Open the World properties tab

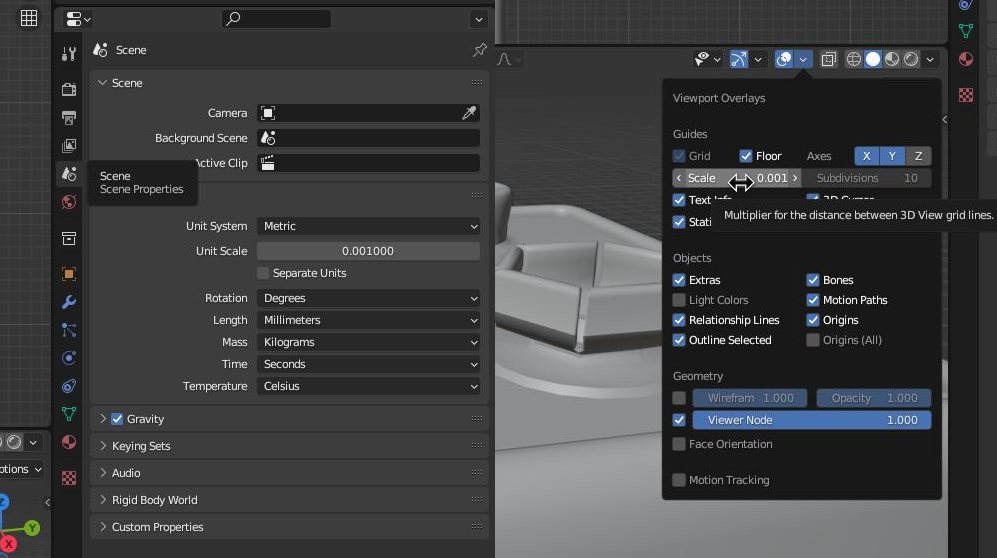click(x=68, y=202)
